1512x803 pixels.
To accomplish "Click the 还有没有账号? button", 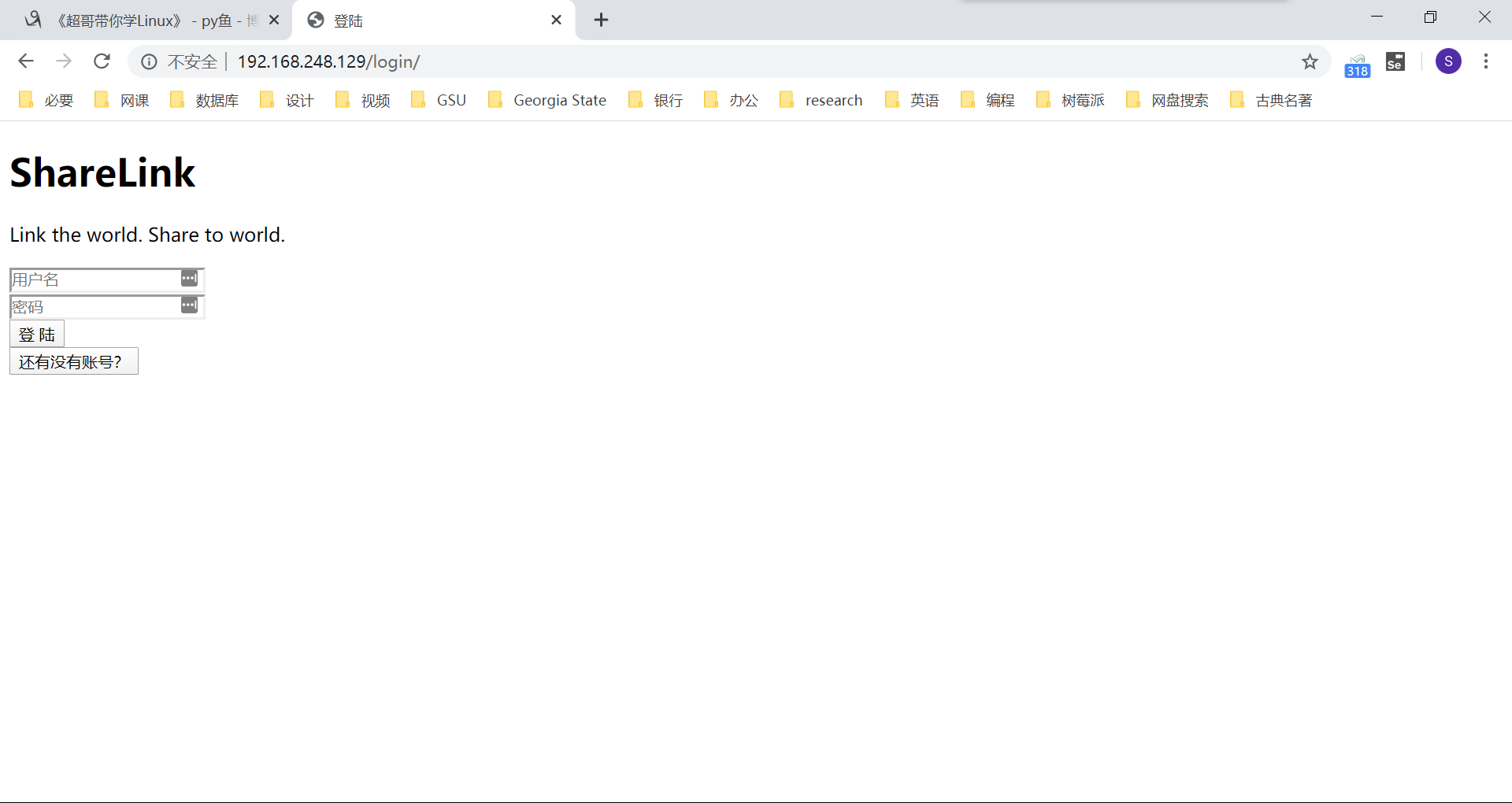I will (x=74, y=361).
